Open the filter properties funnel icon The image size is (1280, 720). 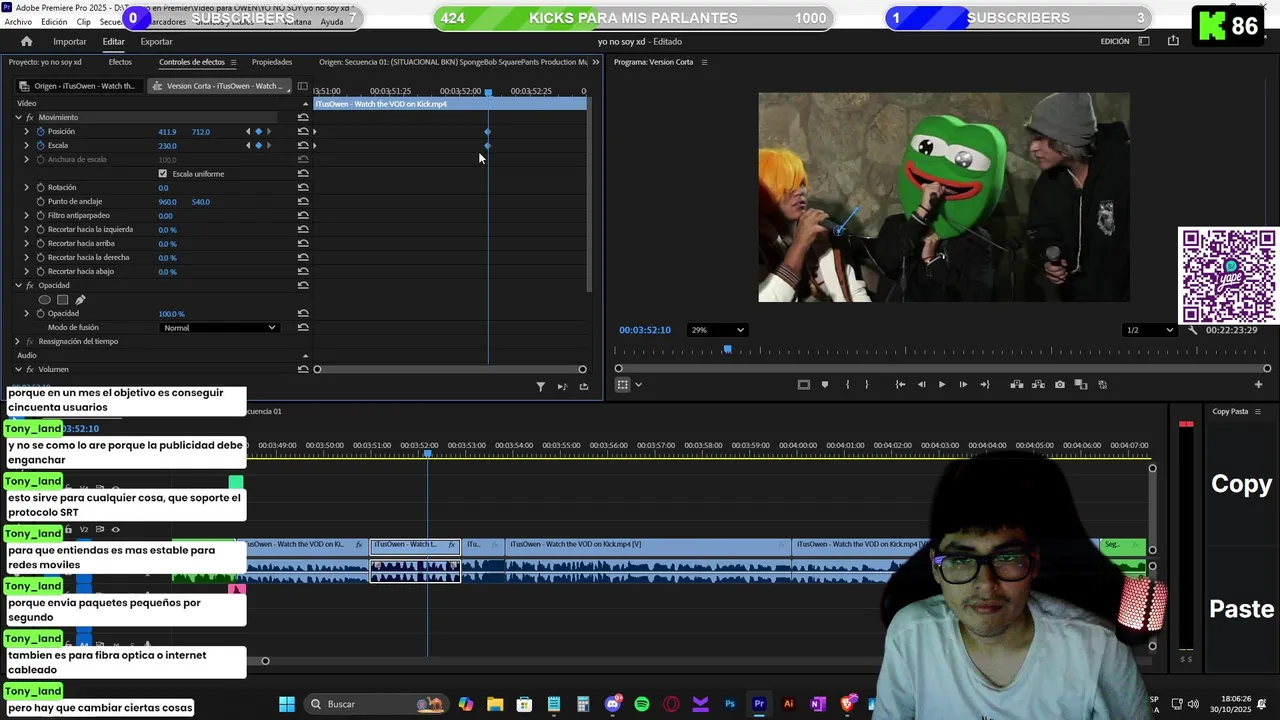tap(540, 386)
